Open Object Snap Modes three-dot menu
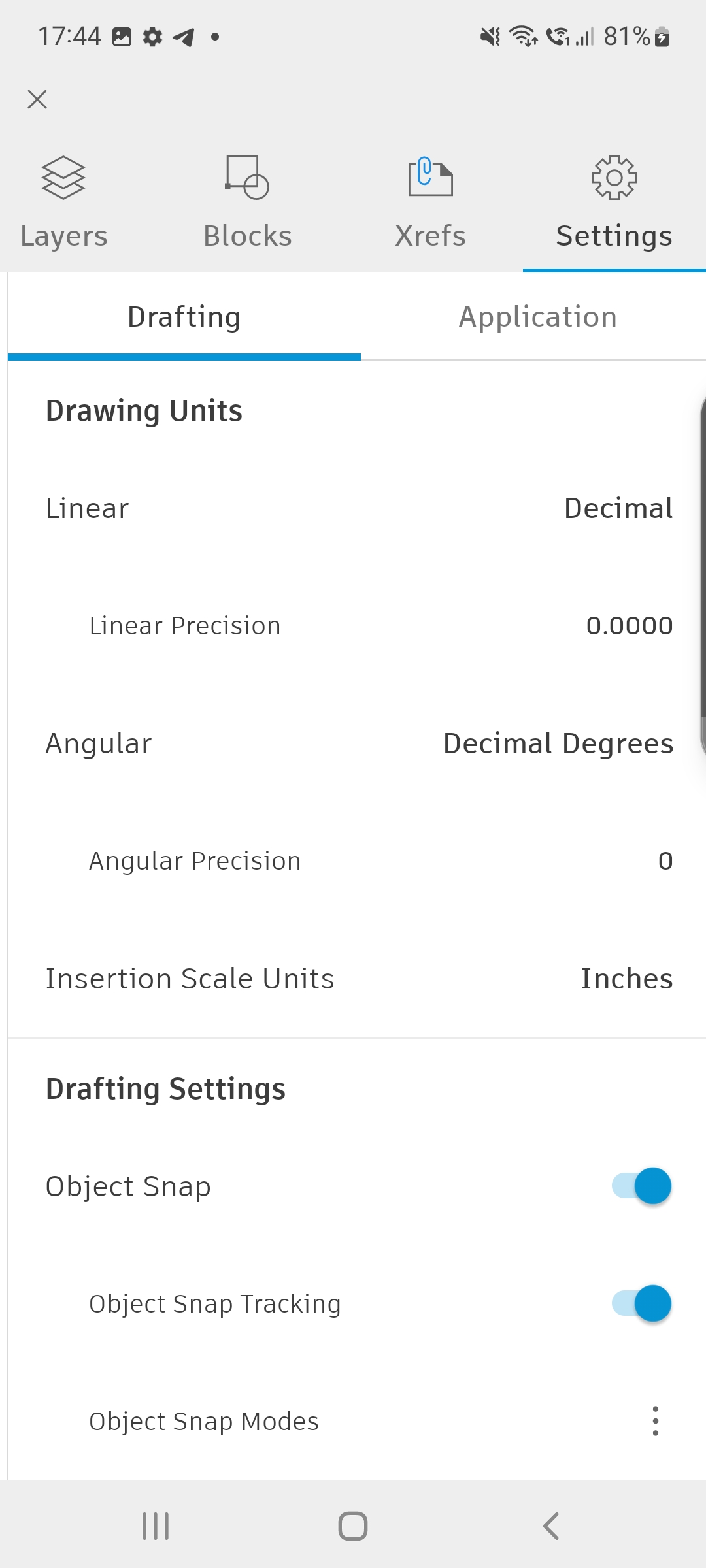Viewport: 706px width, 1568px height. [655, 1421]
